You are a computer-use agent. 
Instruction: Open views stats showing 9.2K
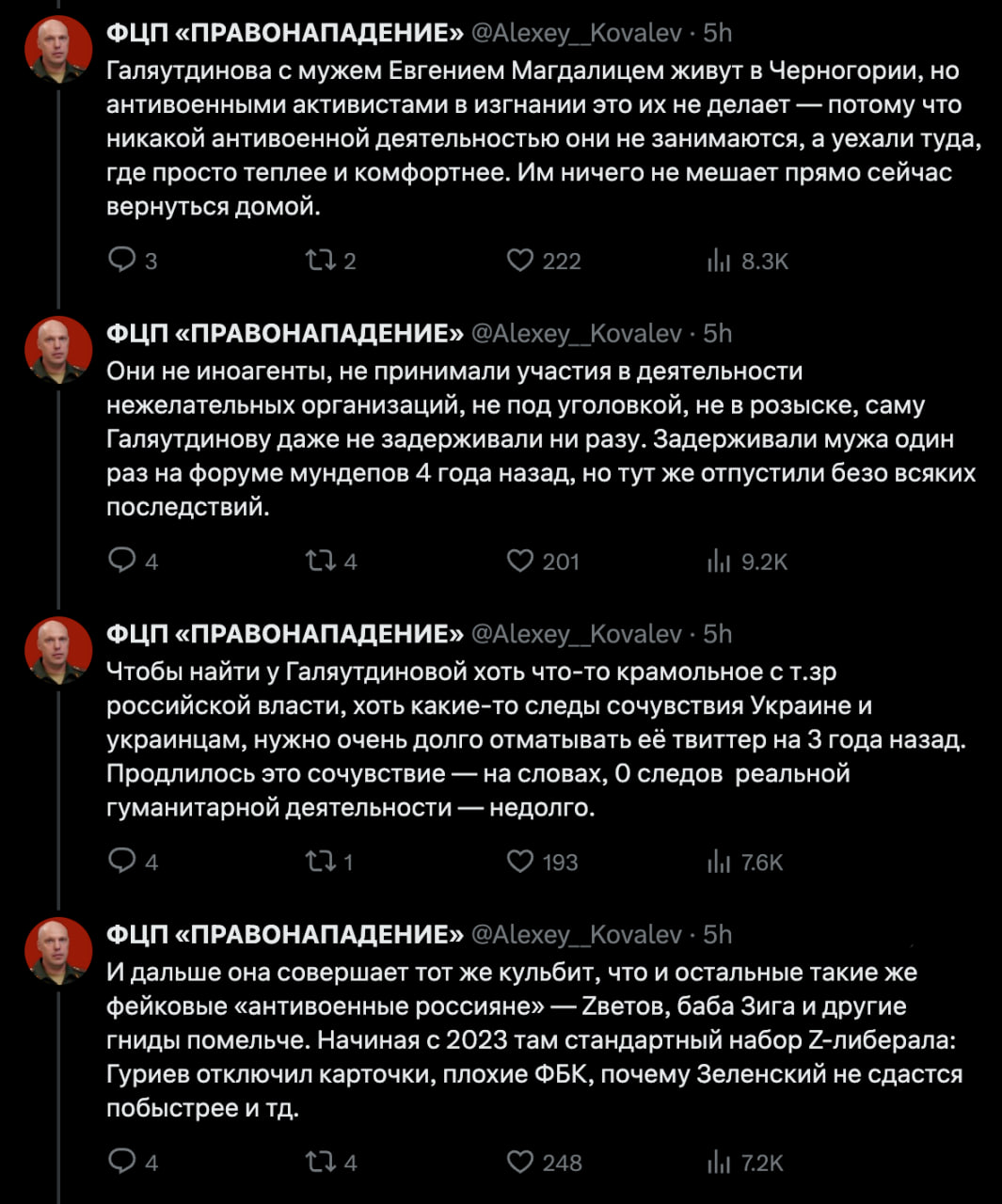[719, 562]
